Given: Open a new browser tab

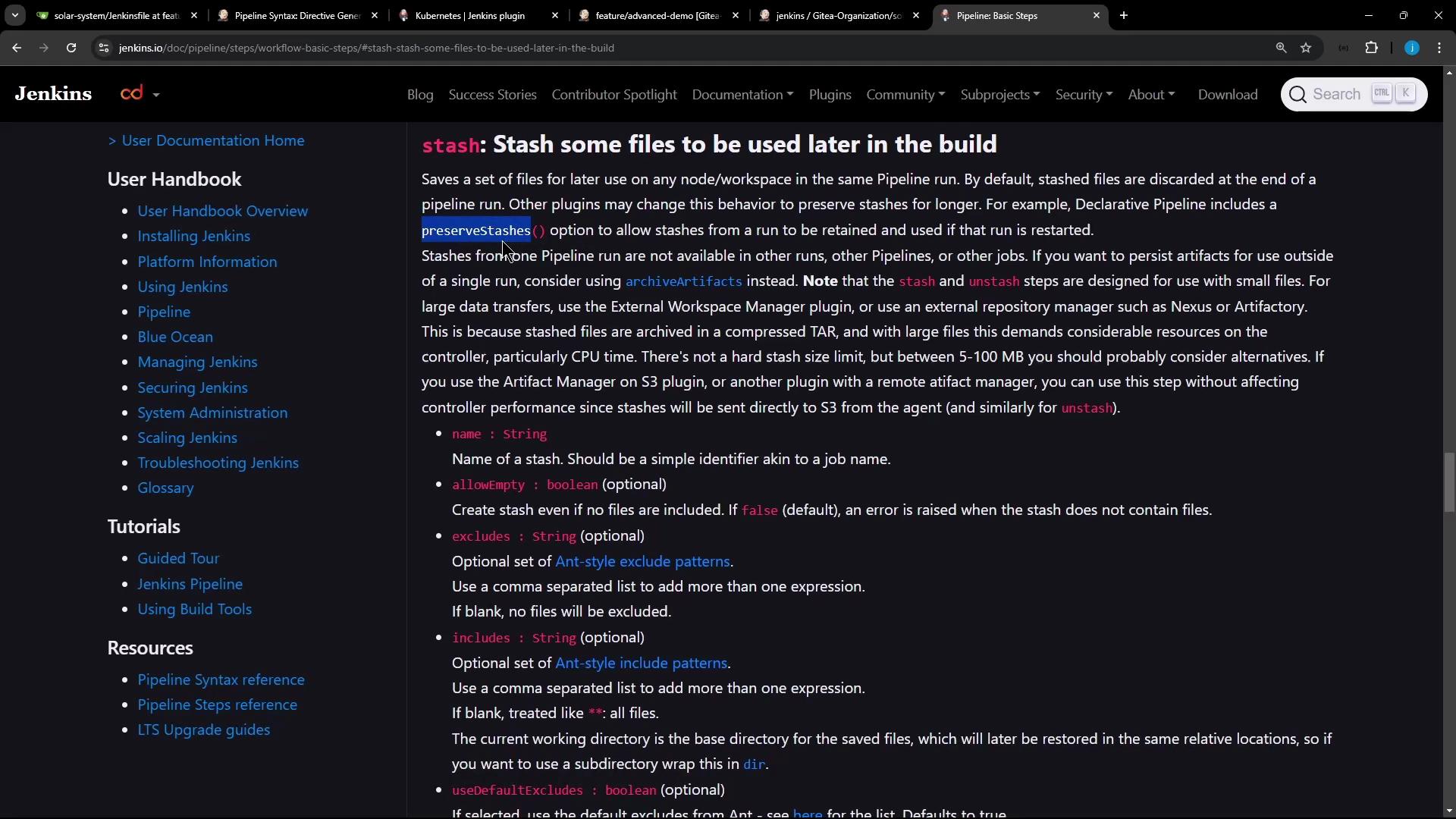Looking at the screenshot, I should pyautogui.click(x=1124, y=15).
